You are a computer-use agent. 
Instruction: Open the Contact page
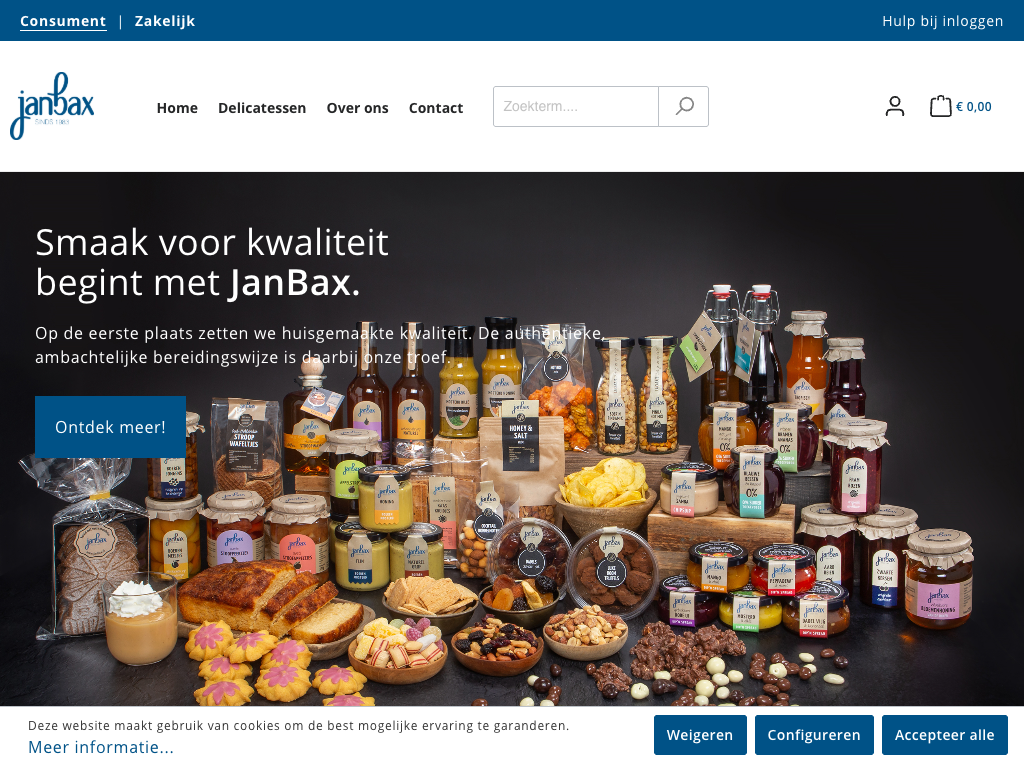(x=436, y=108)
